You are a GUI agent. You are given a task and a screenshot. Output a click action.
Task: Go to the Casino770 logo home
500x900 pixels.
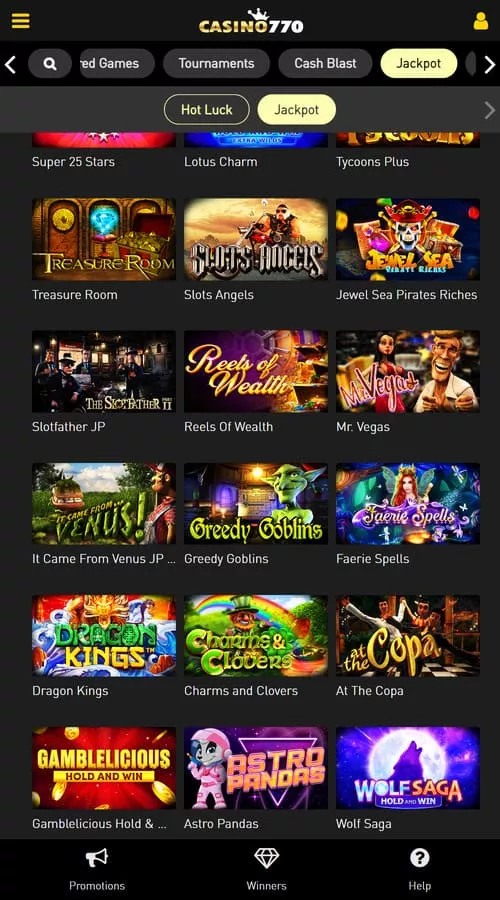coord(251,21)
